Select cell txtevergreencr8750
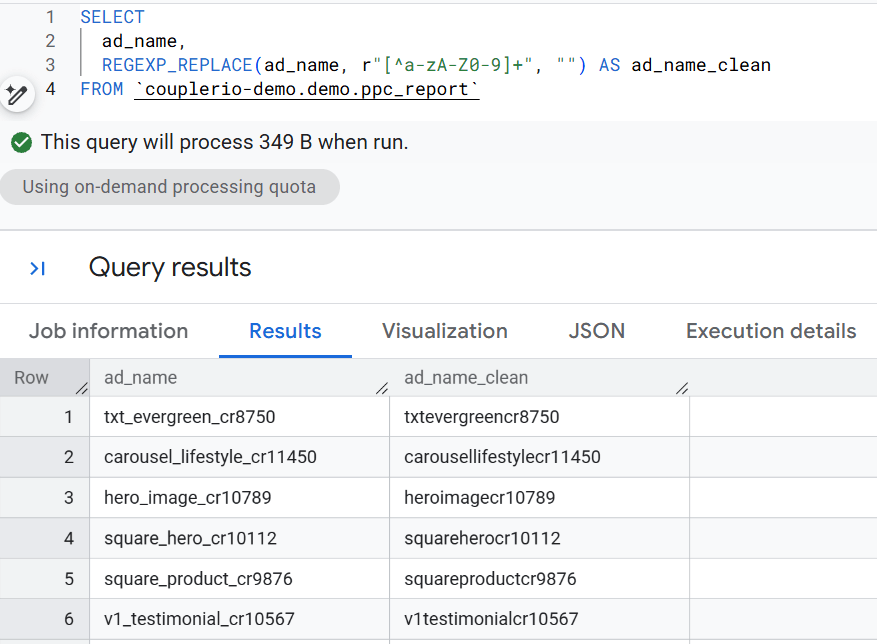 (x=539, y=417)
